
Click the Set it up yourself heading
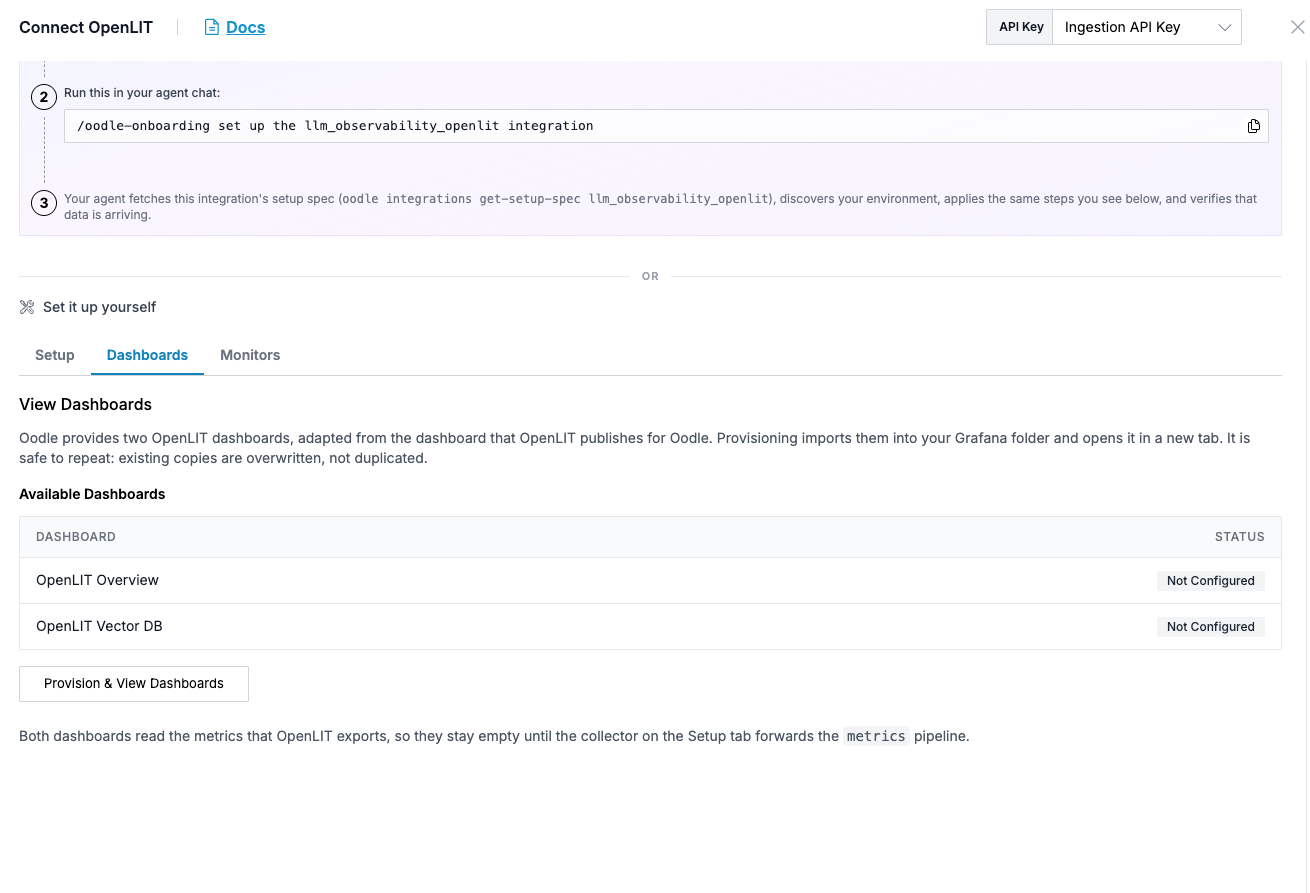(x=99, y=307)
